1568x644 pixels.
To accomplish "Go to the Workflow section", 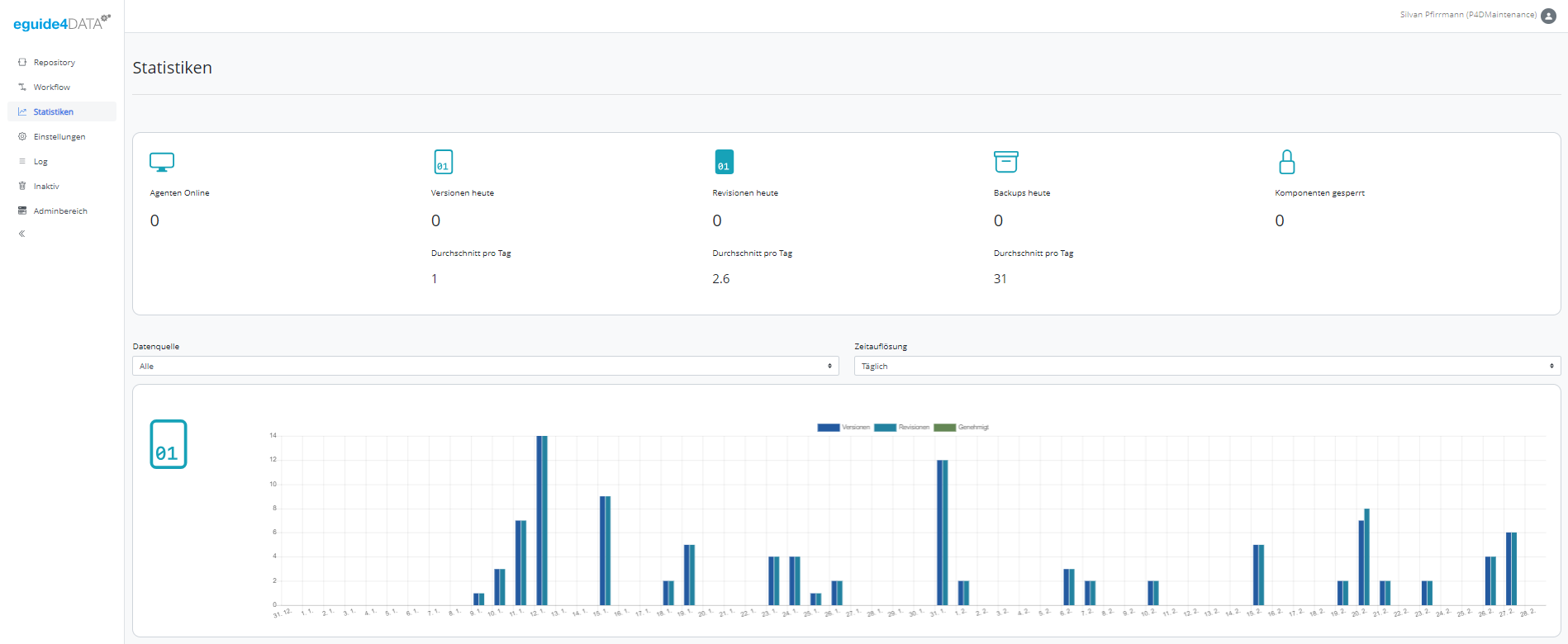I will (51, 88).
